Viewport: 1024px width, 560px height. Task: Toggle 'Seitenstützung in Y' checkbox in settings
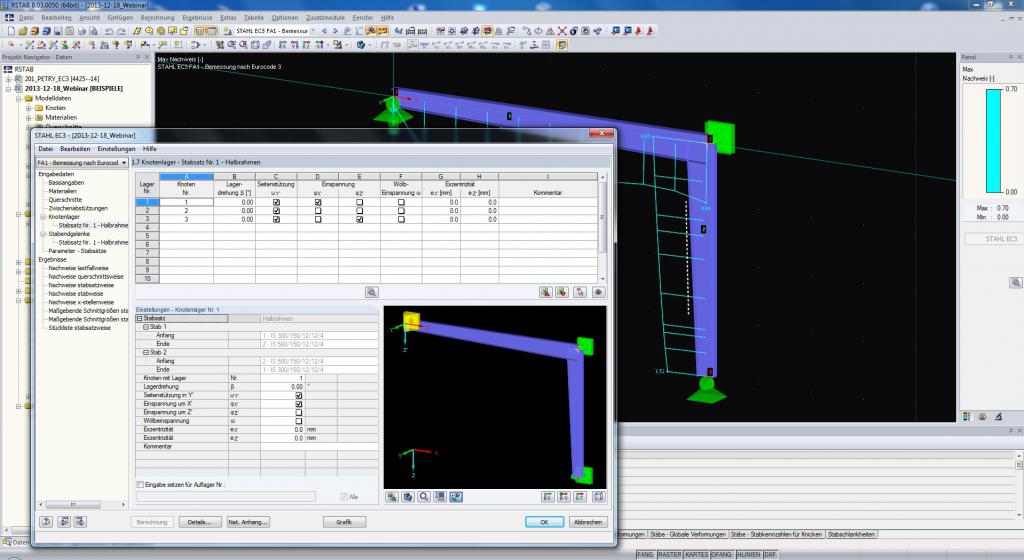(x=299, y=396)
